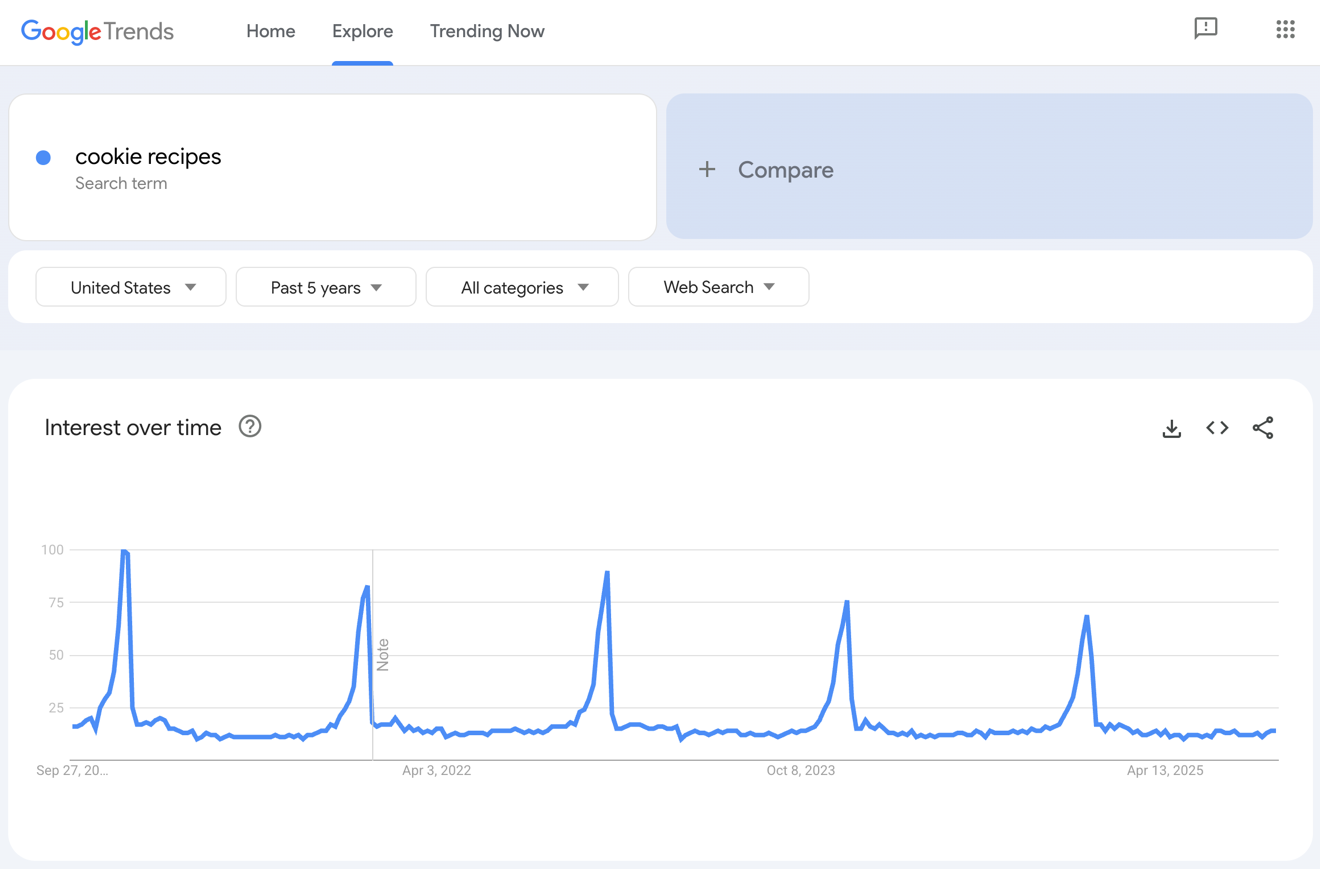
Task: Click the plus icon in the Compare panel
Action: pyautogui.click(x=707, y=169)
